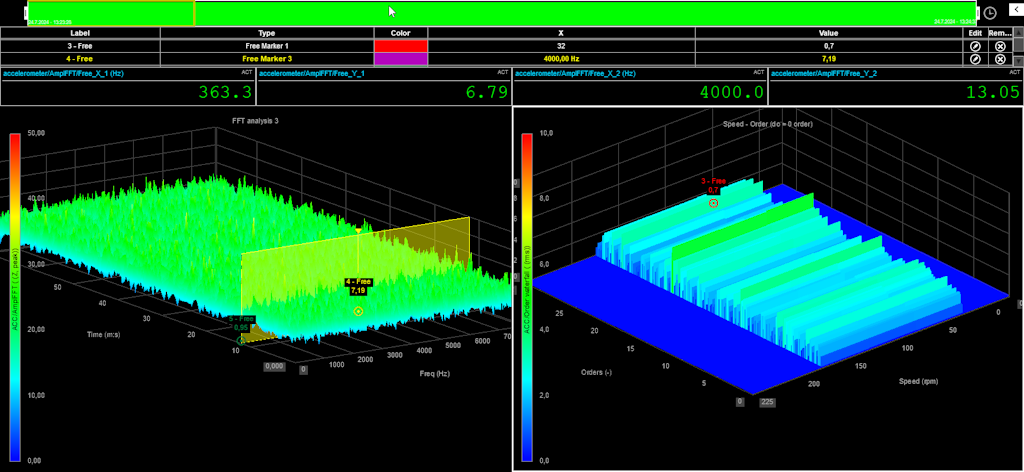The height and width of the screenshot is (472, 1024).
Task: Click the Free_X_1 (Hz) digital meter reading 363.3
Action: tap(128, 86)
